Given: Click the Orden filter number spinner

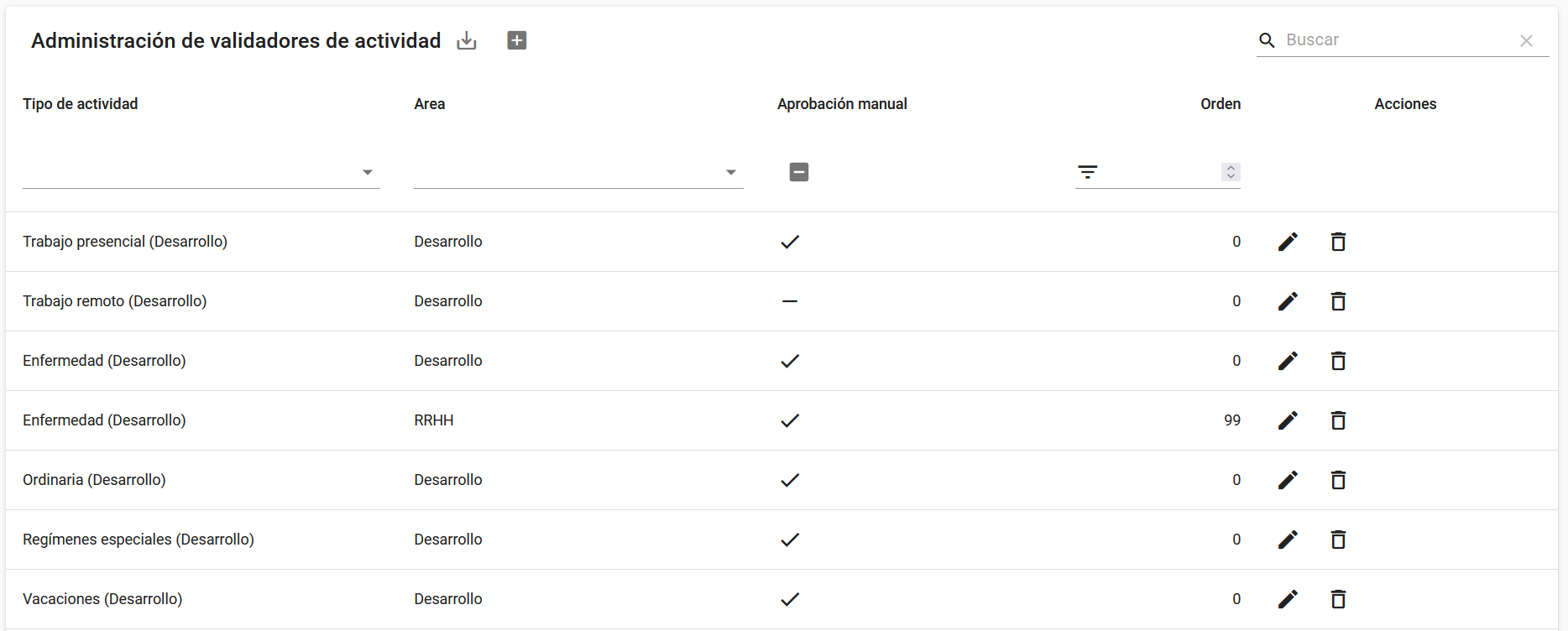Looking at the screenshot, I should pos(1231,172).
